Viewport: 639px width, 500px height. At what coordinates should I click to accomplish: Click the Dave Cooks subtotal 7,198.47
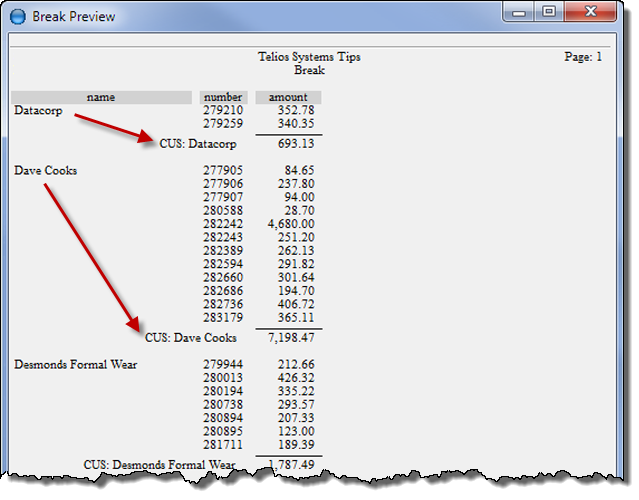[290, 338]
